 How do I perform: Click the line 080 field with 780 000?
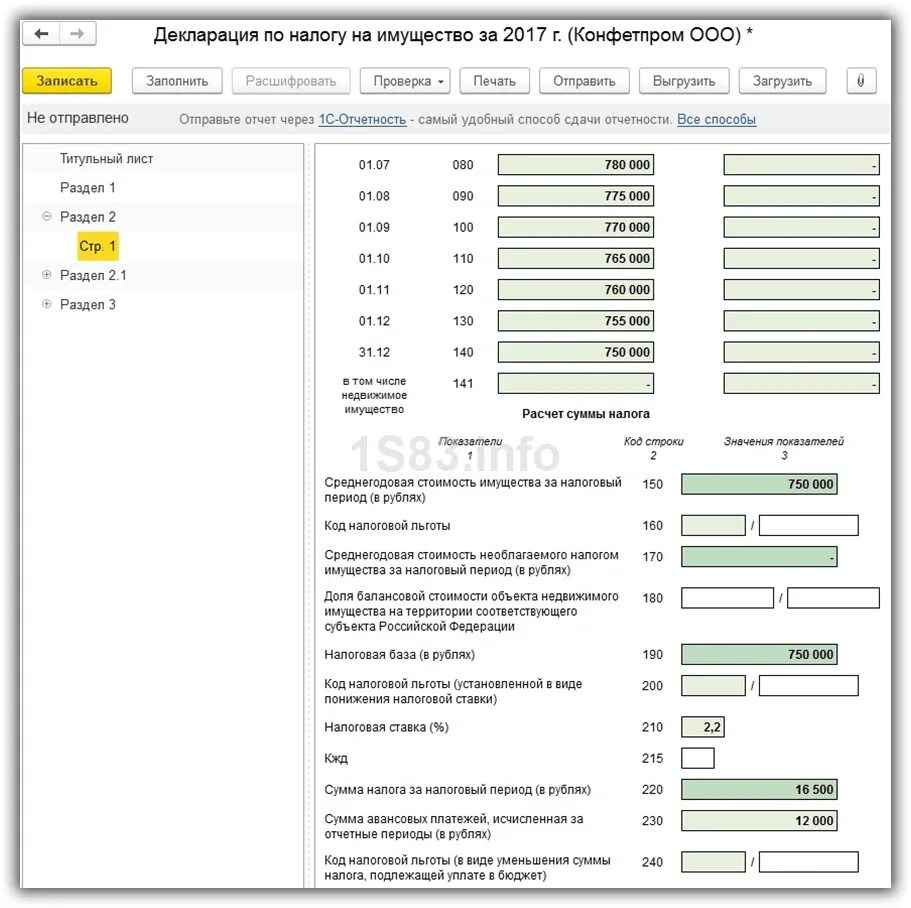[575, 164]
